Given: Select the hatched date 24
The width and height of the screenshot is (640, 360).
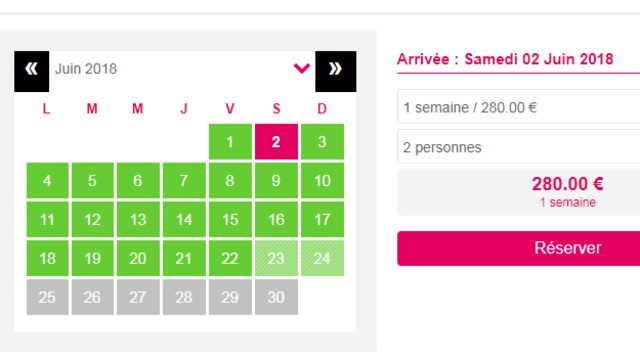Looking at the screenshot, I should pyautogui.click(x=322, y=258).
